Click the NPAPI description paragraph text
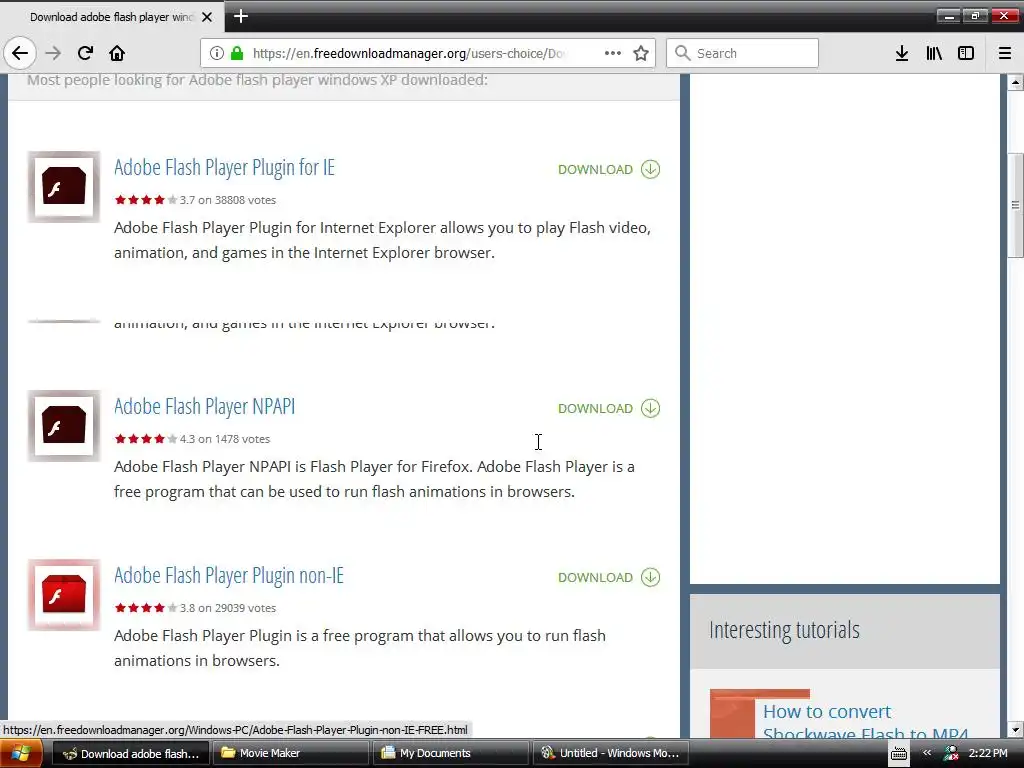The height and width of the screenshot is (768, 1024). coord(374,479)
